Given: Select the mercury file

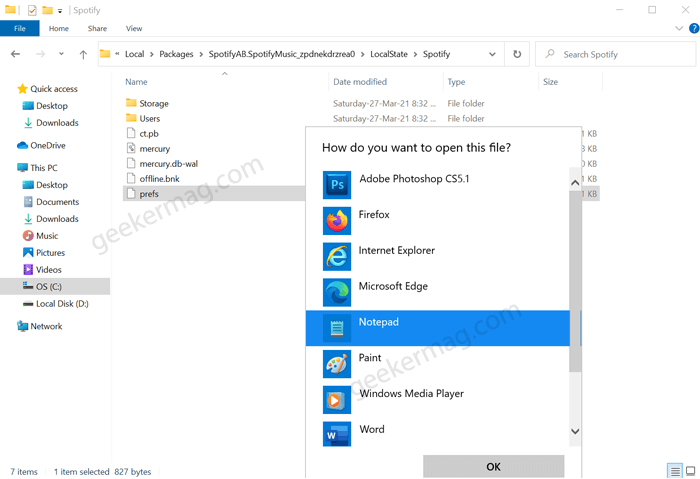Looking at the screenshot, I should point(154,149).
